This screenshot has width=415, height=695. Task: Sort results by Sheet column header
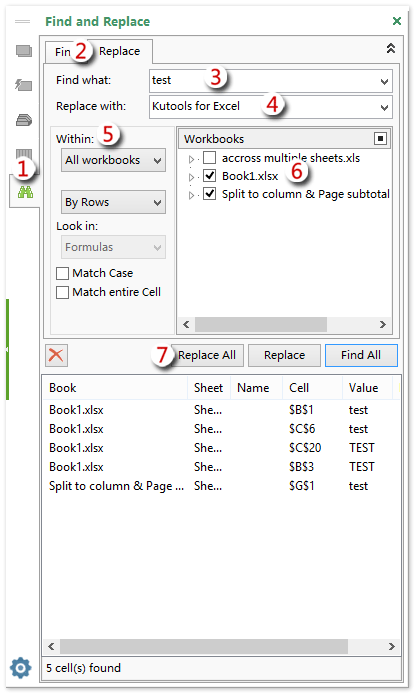click(x=209, y=388)
